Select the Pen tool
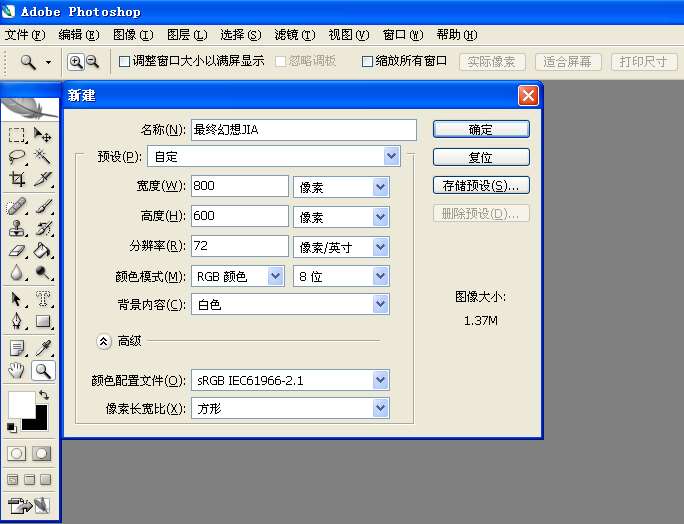 (17, 322)
